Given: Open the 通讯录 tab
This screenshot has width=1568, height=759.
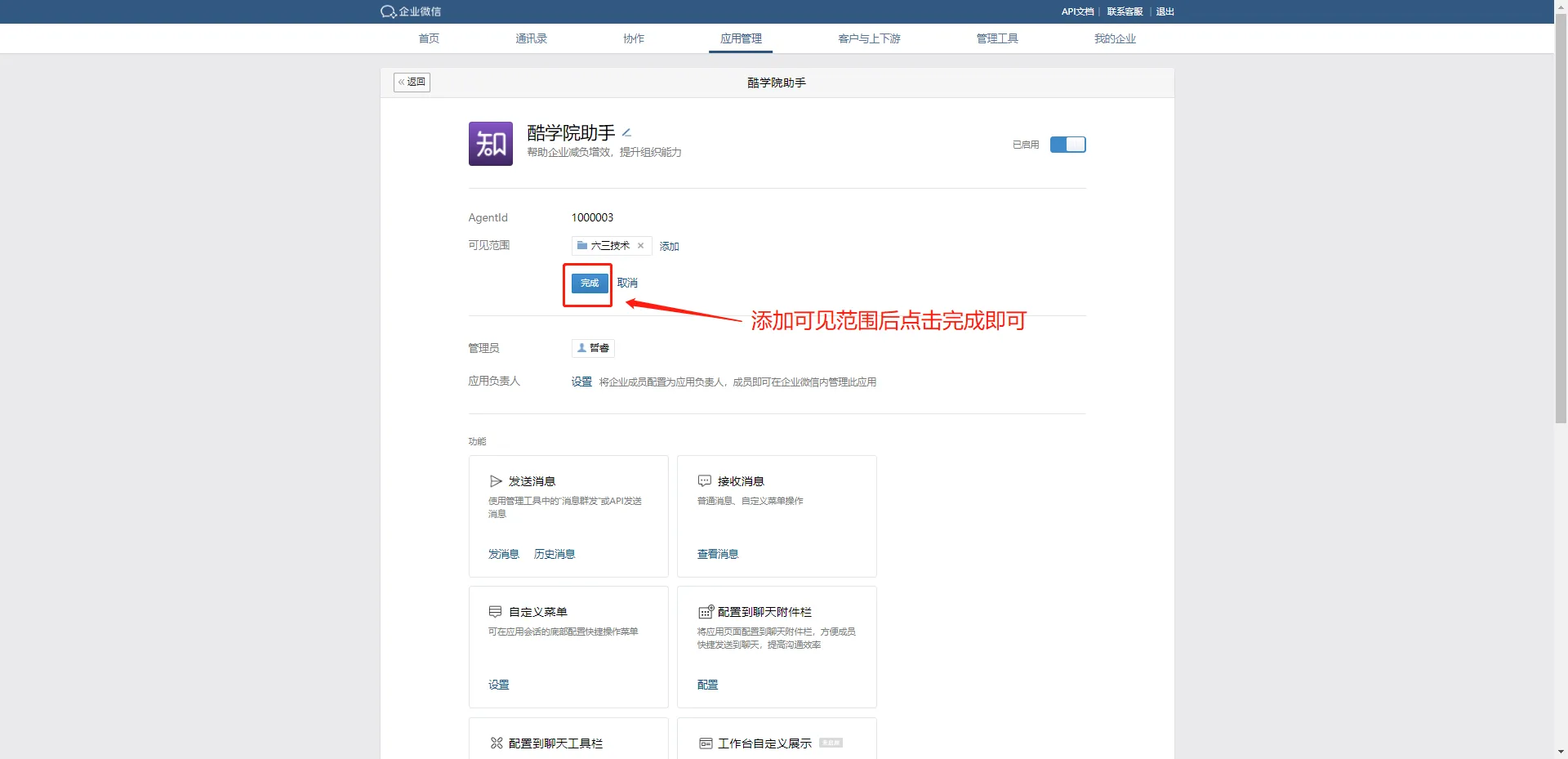Looking at the screenshot, I should click(532, 38).
